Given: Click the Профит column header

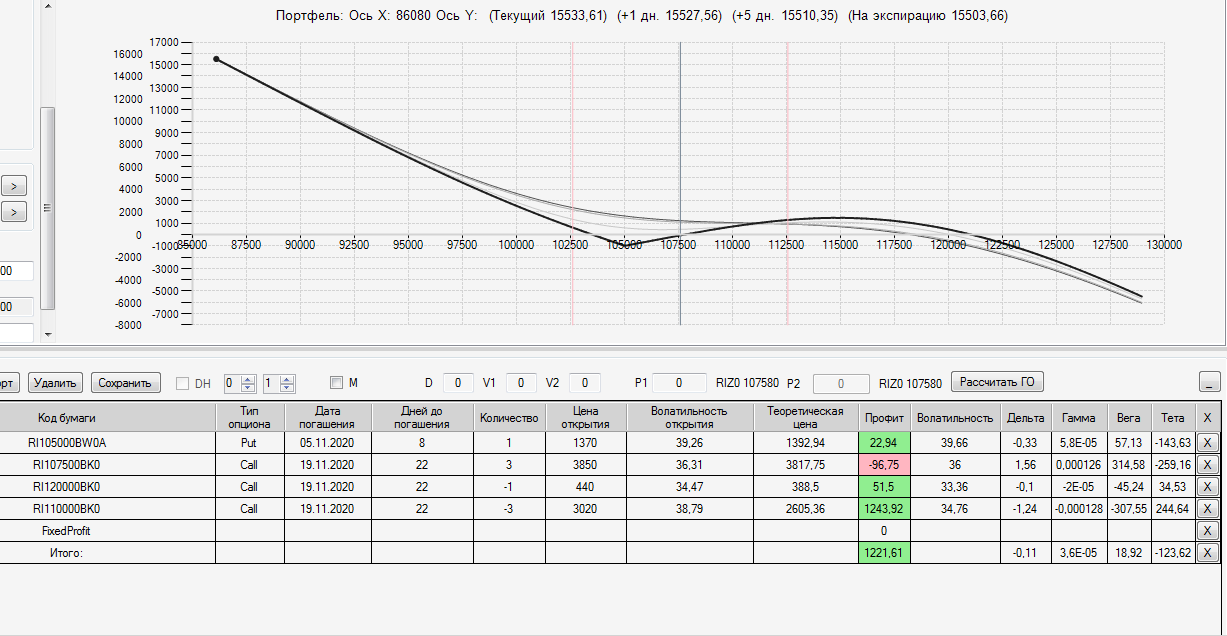Looking at the screenshot, I should 885,418.
